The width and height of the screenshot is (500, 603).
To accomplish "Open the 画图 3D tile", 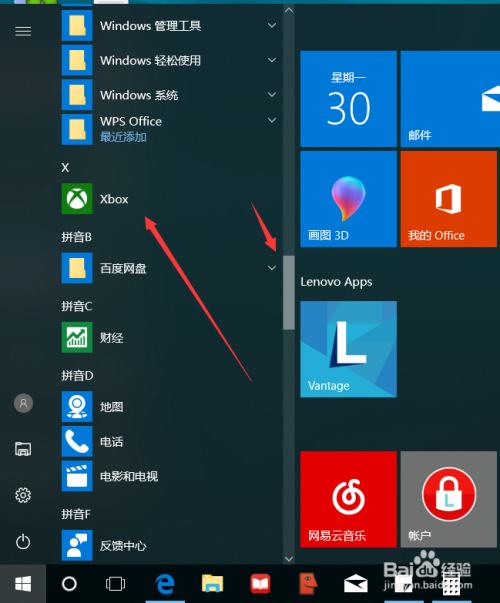I will tap(348, 199).
